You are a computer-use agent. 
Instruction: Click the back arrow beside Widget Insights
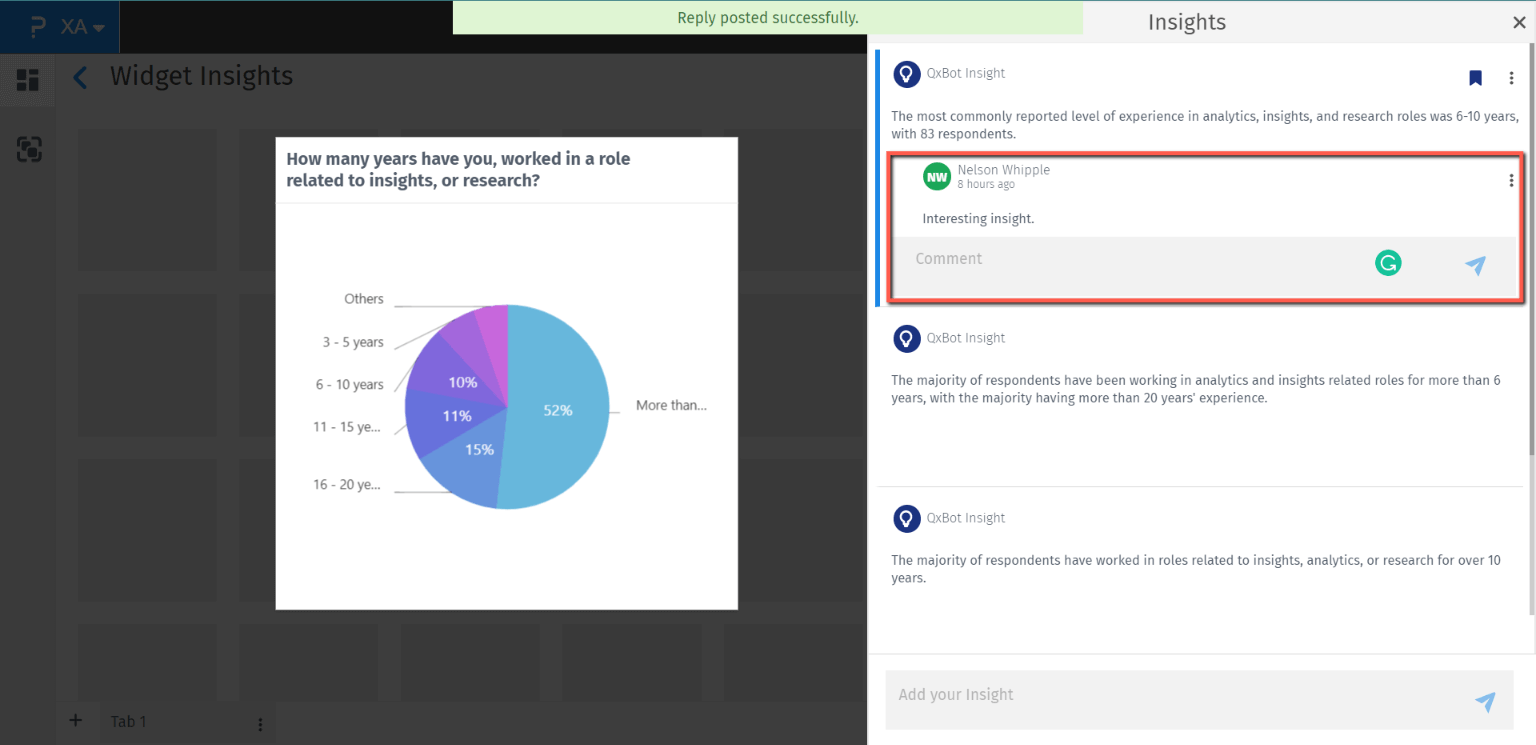click(79, 76)
